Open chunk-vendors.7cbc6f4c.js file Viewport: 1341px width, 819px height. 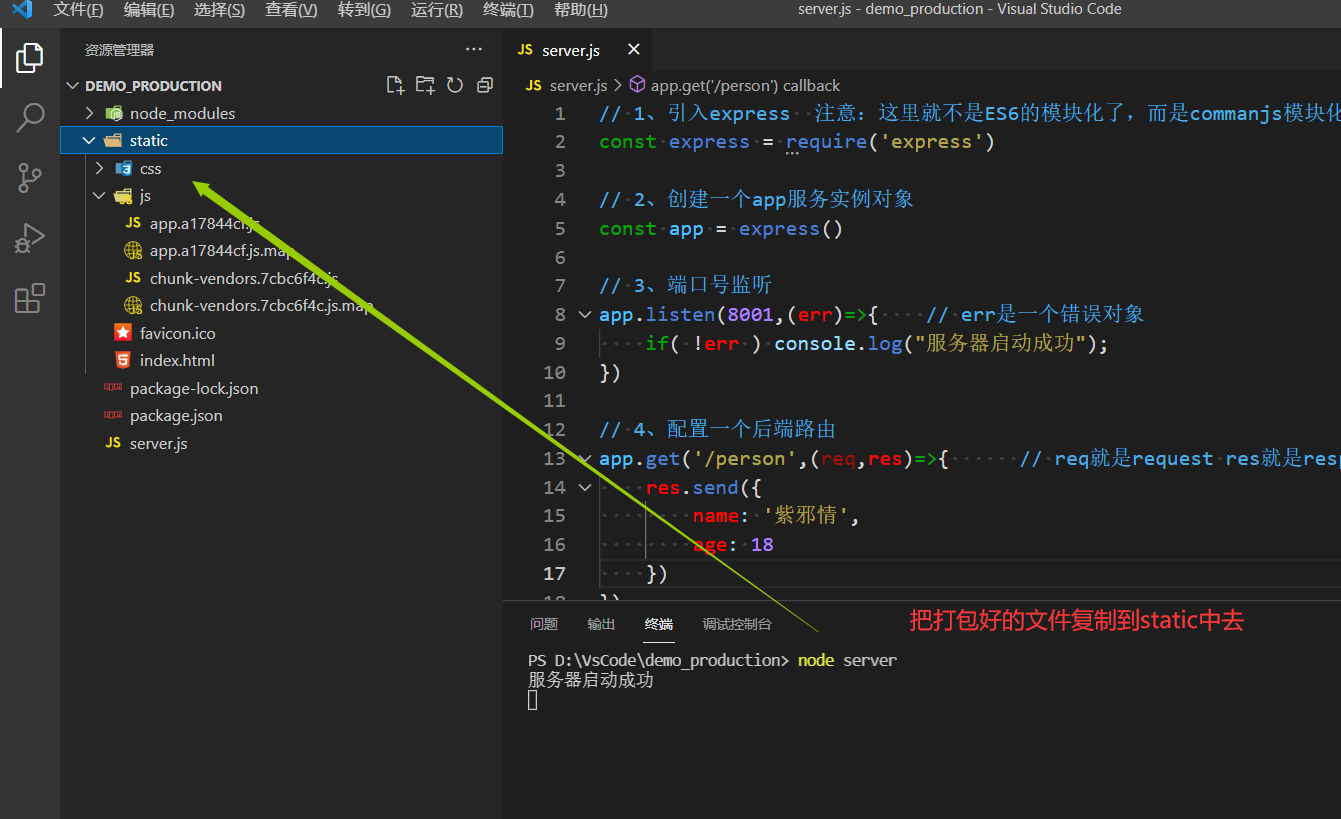coord(281,278)
